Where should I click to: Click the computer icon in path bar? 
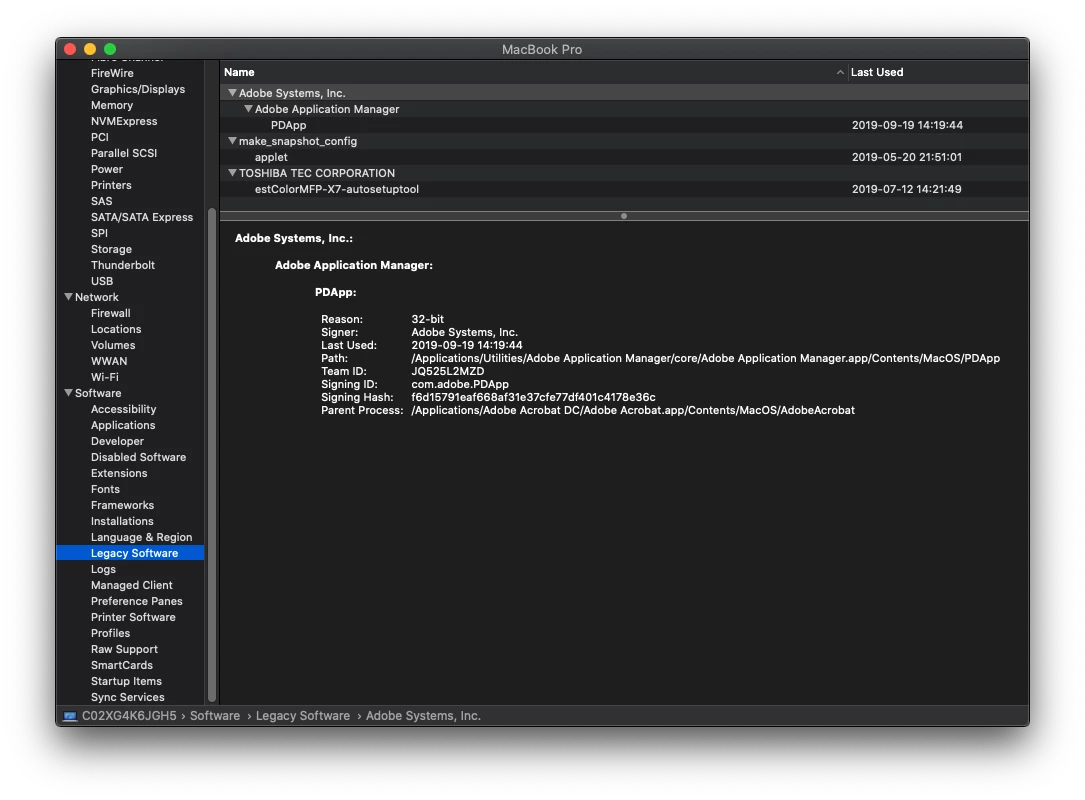click(70, 716)
